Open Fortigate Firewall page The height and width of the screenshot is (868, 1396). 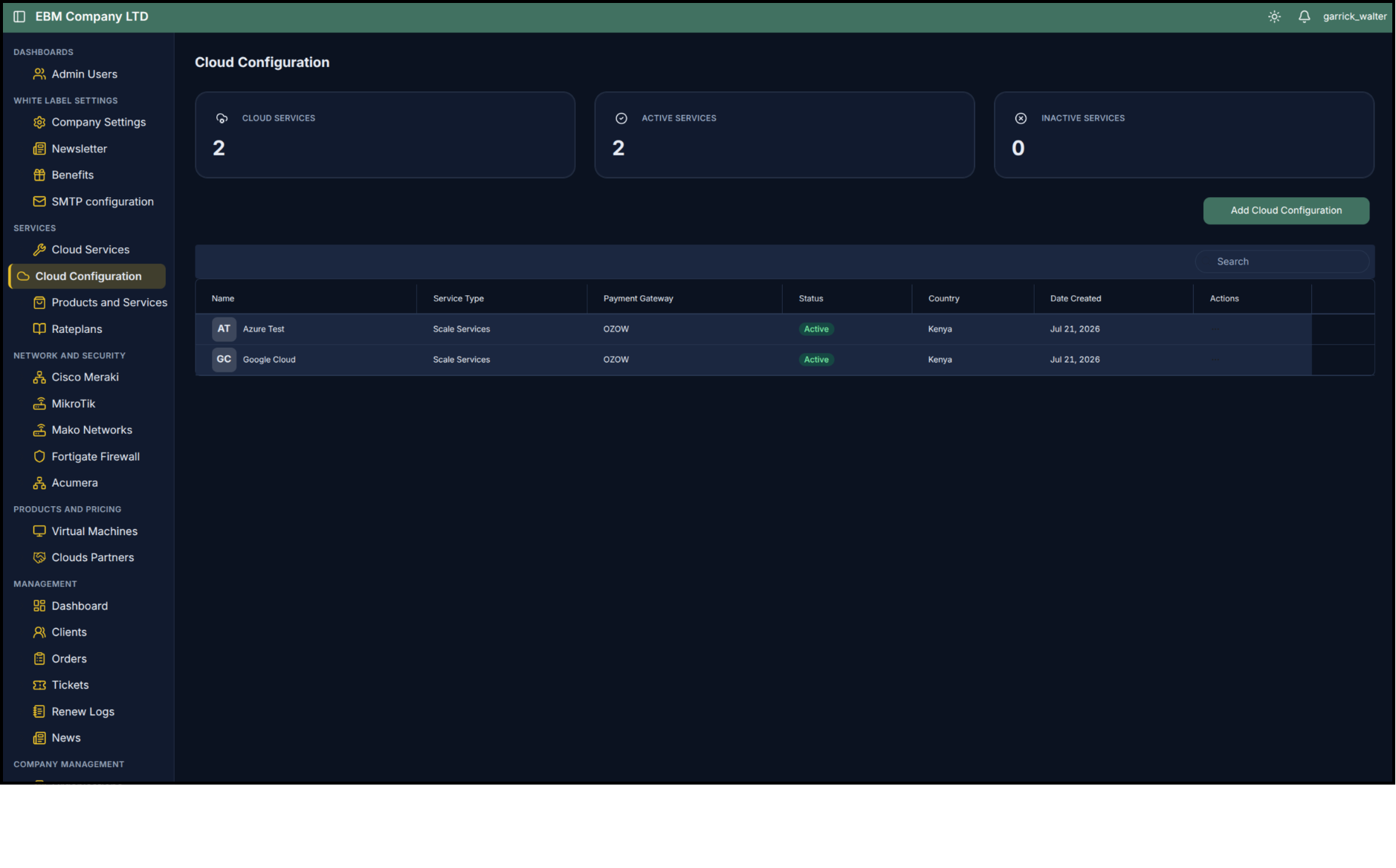tap(95, 456)
